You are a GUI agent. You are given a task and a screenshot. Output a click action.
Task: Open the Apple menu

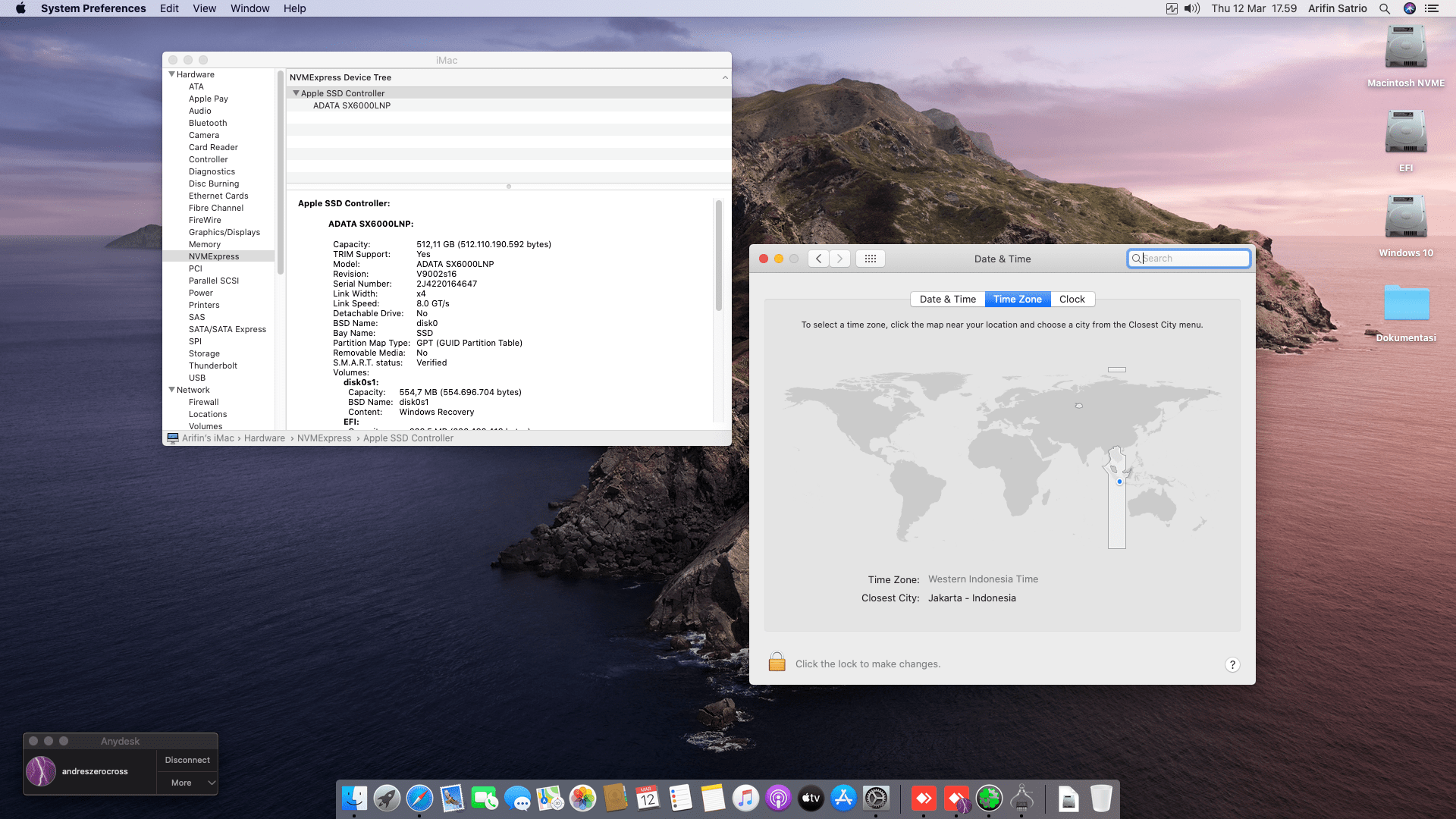20,8
